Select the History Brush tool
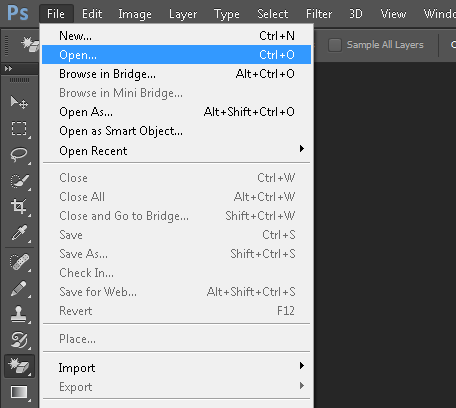The image size is (456, 408). [x=19, y=340]
